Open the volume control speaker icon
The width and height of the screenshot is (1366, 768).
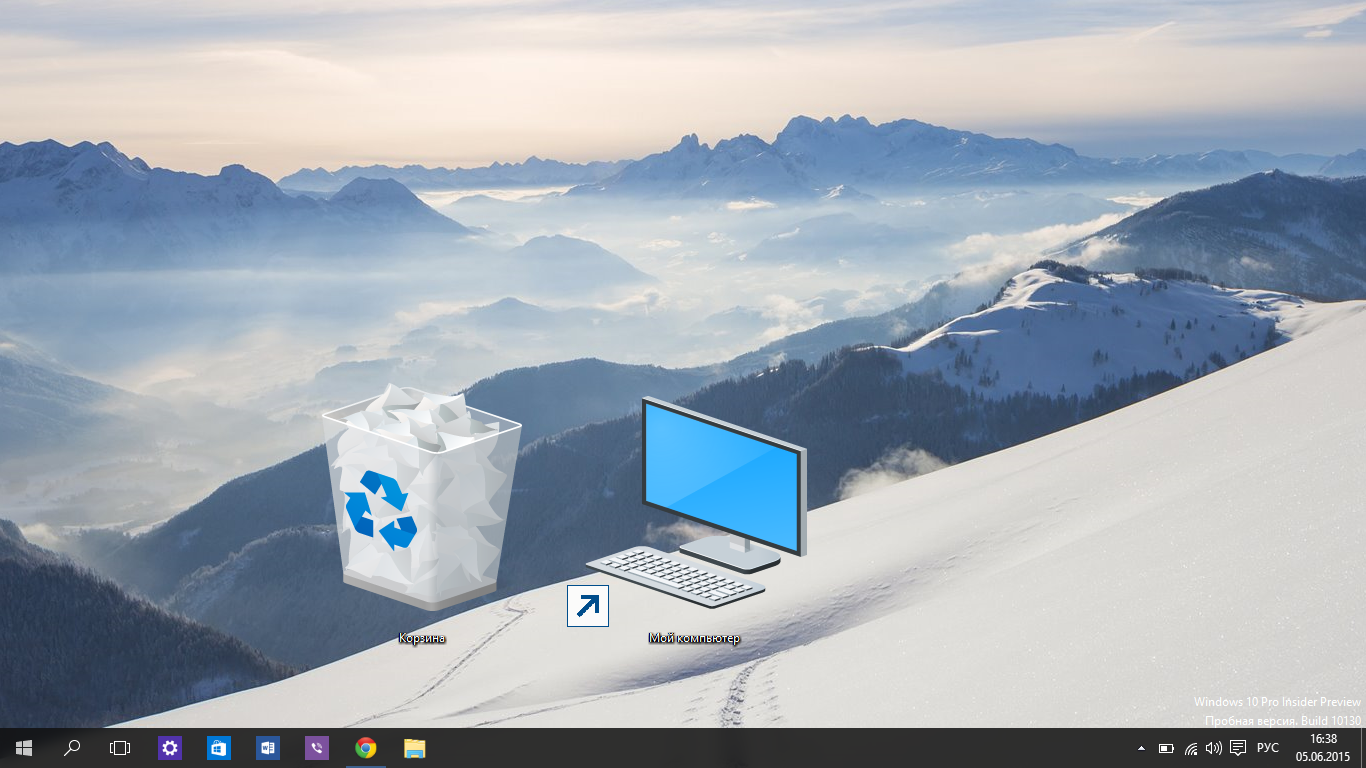point(1214,748)
